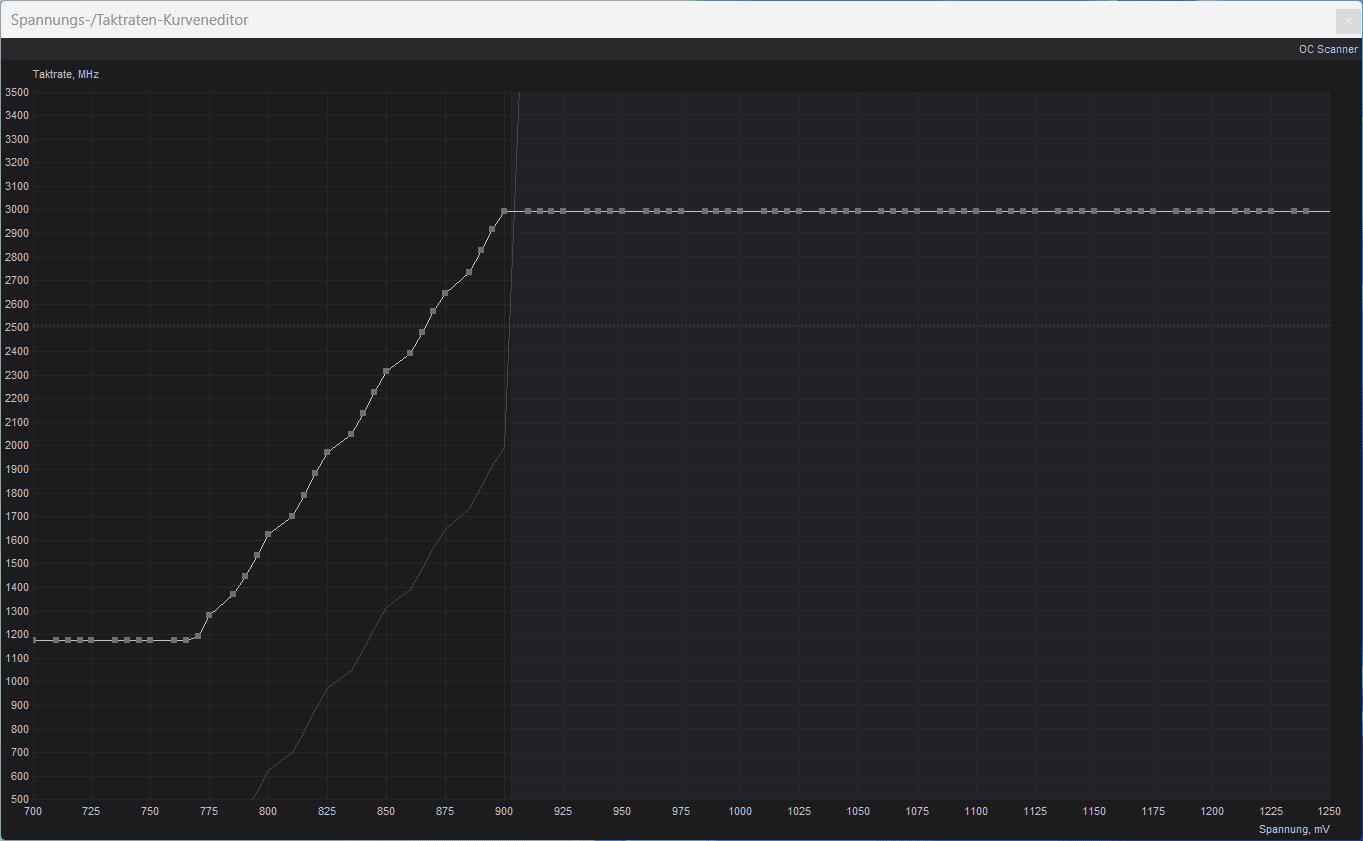Select the curve point at 850 mV
This screenshot has width=1363, height=841.
click(x=386, y=372)
